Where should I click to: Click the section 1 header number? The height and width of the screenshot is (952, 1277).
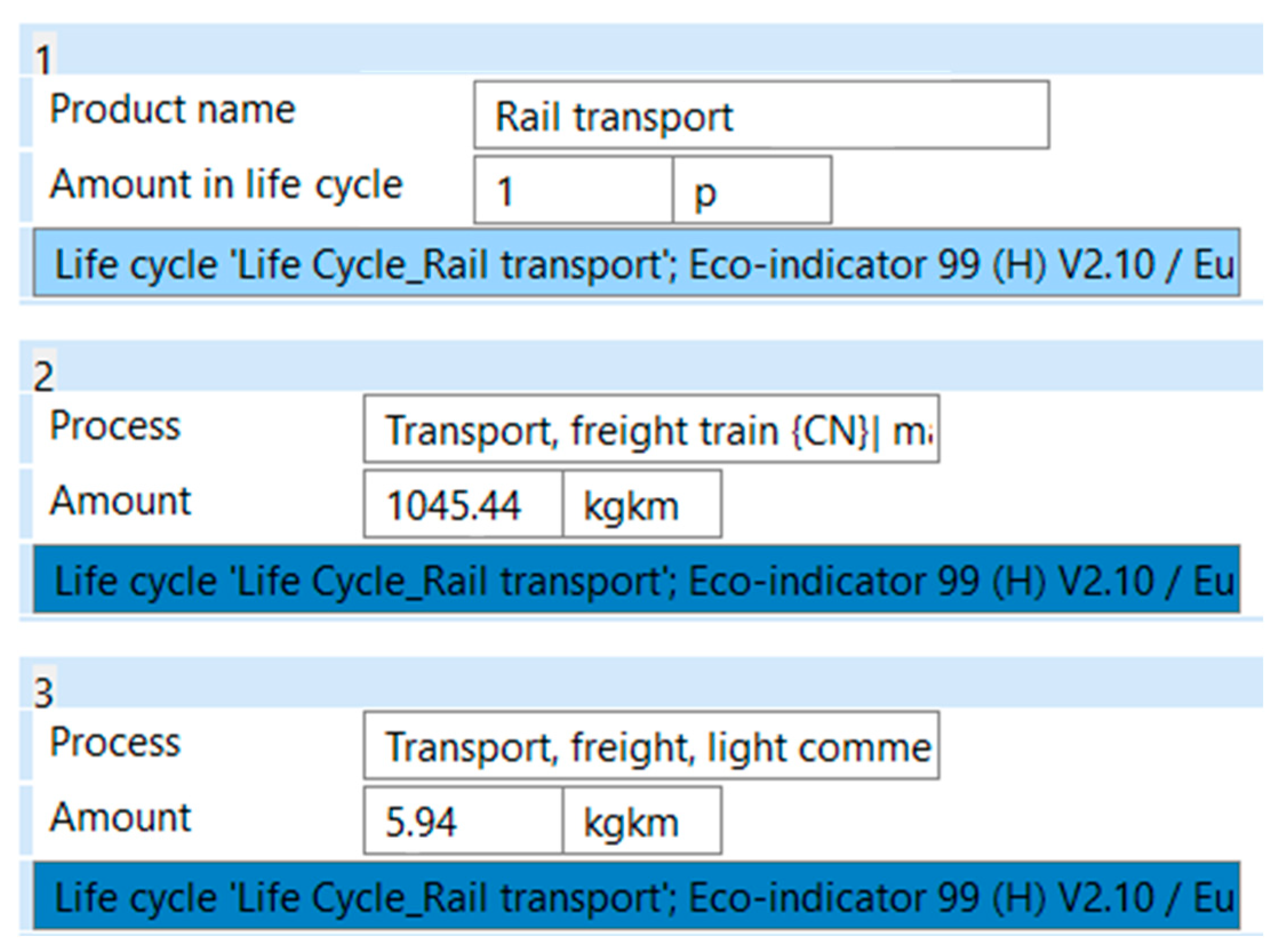click(x=44, y=59)
